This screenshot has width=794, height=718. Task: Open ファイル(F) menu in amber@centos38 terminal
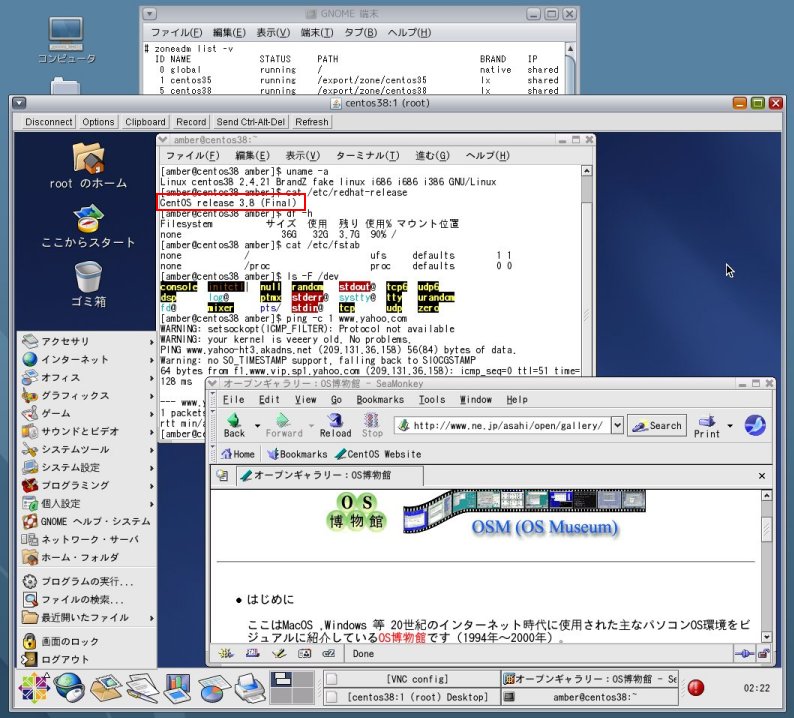pos(192,155)
